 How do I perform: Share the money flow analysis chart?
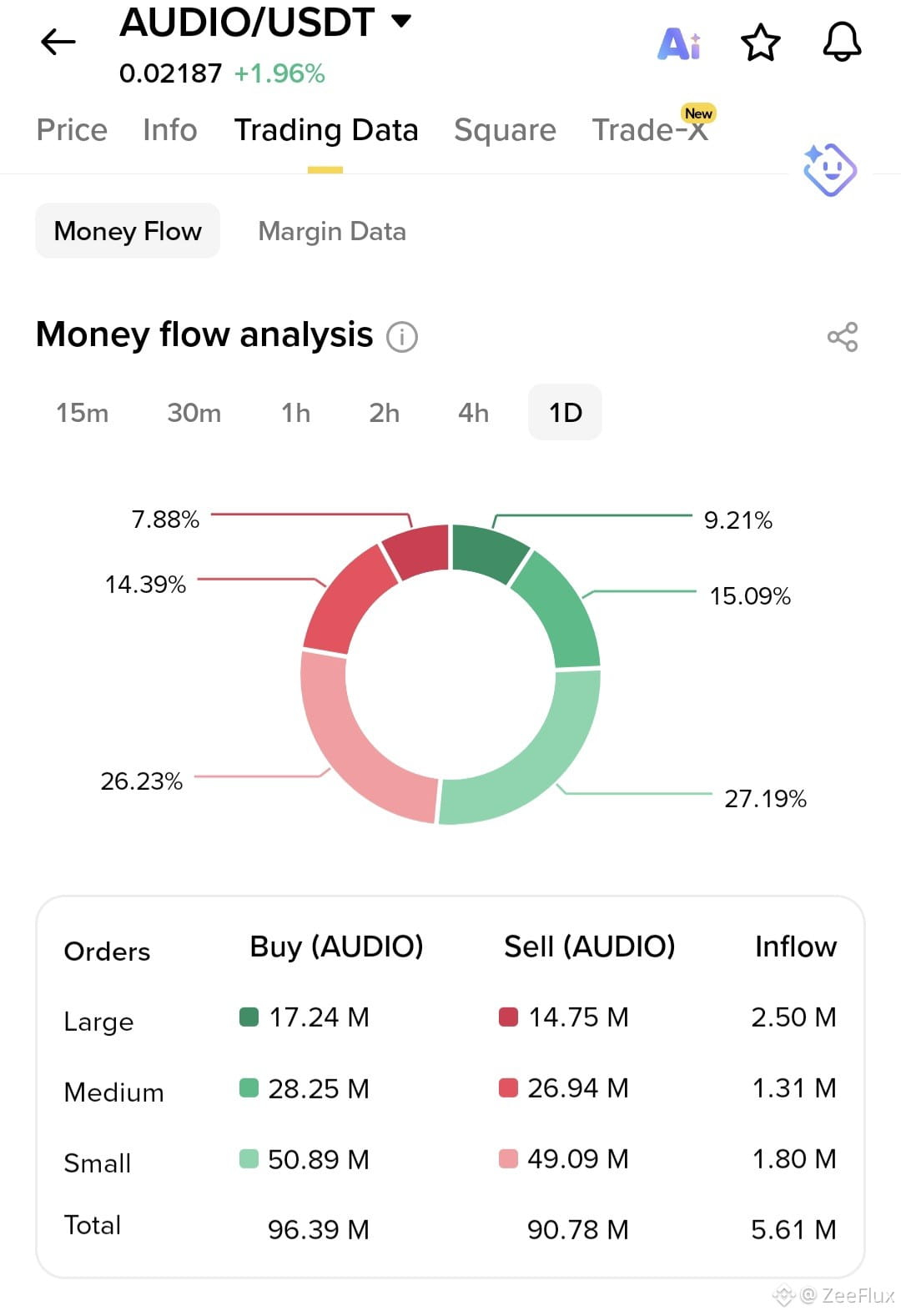(x=843, y=337)
